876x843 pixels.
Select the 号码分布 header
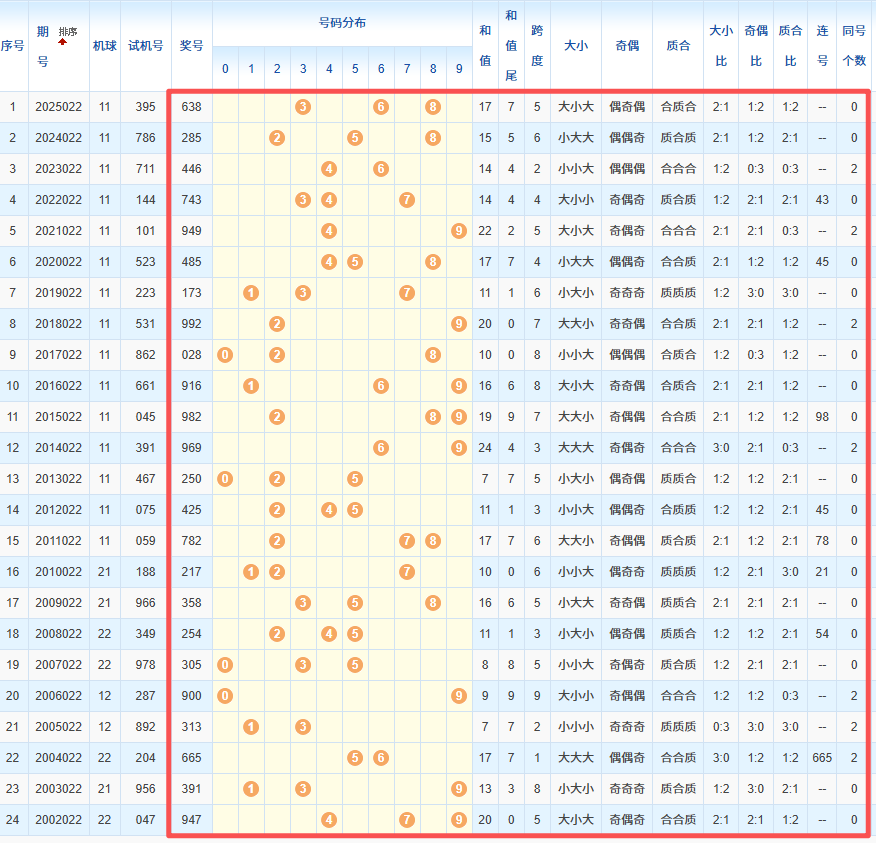pos(341,22)
